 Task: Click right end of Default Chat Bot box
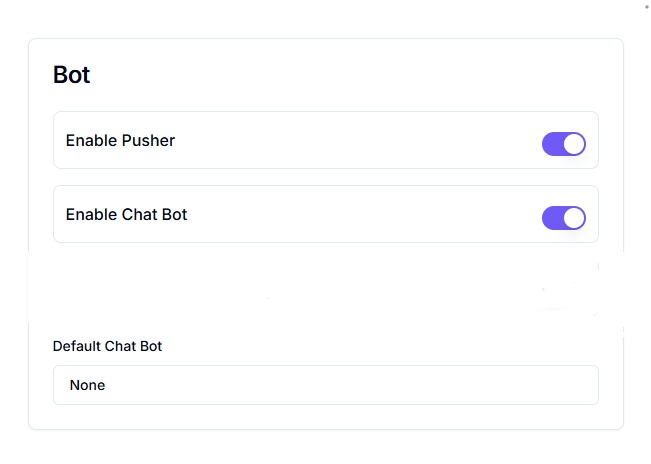click(x=580, y=385)
